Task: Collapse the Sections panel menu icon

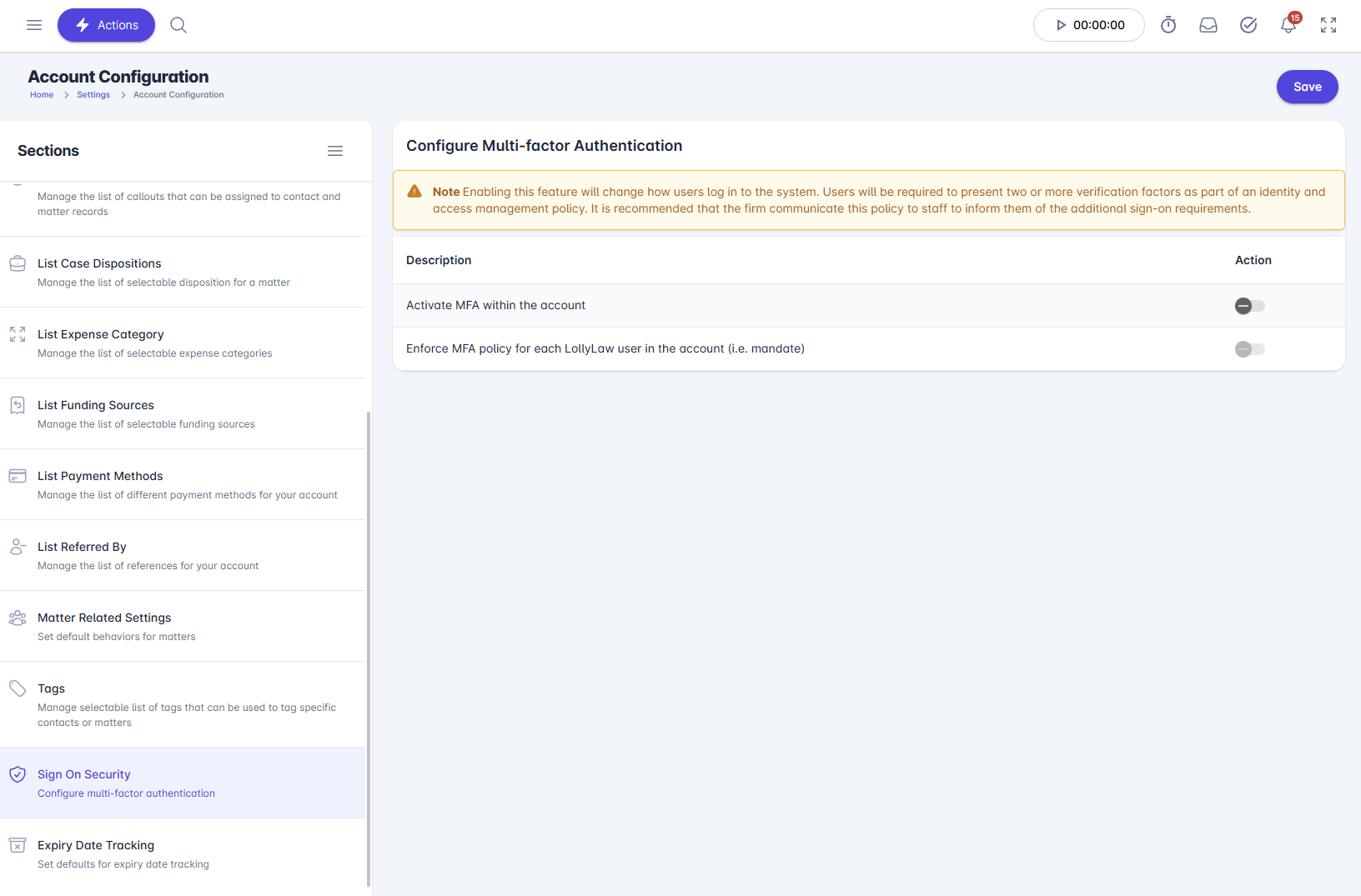Action: point(335,151)
